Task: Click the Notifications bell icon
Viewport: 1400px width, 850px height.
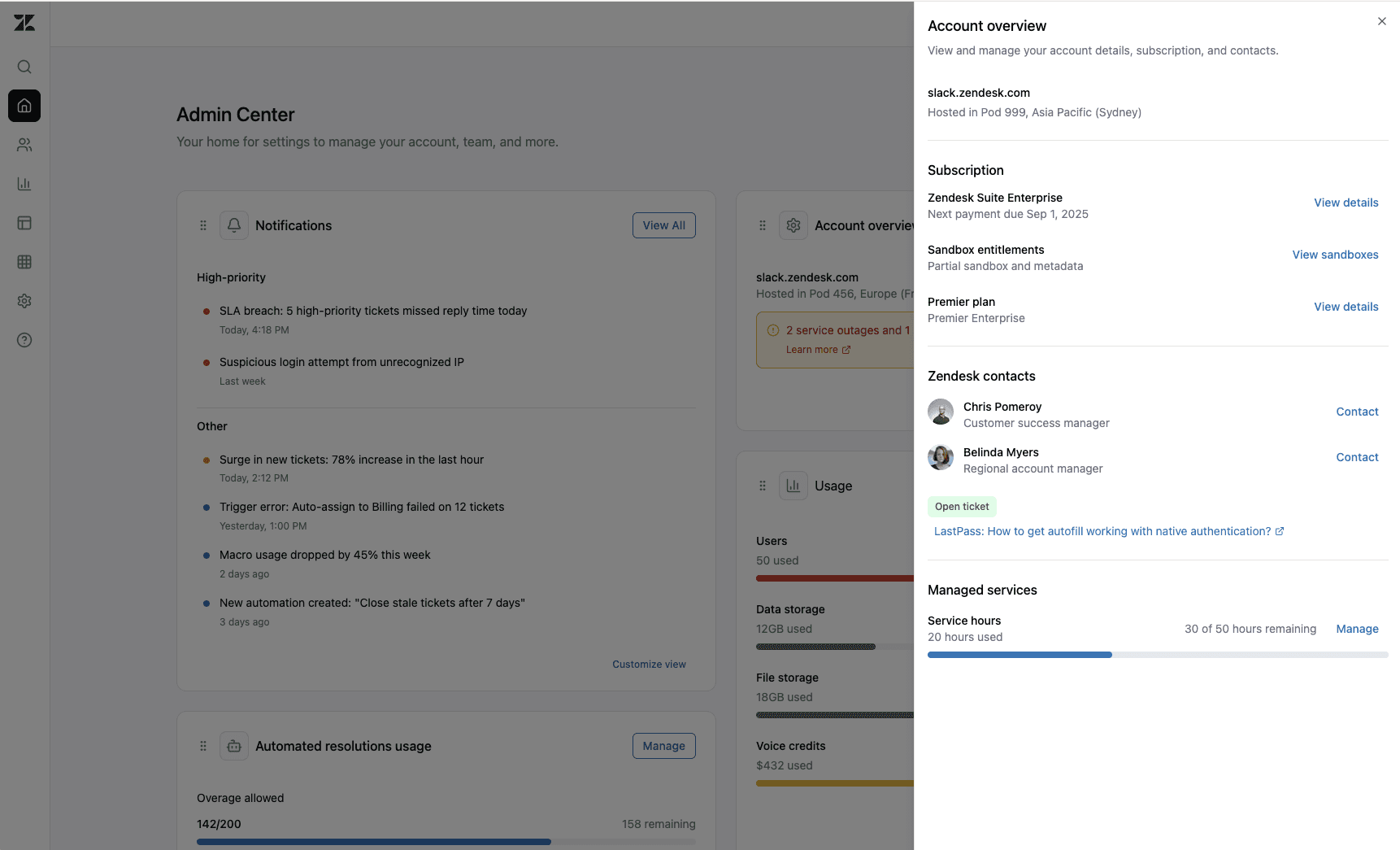Action: pos(234,225)
